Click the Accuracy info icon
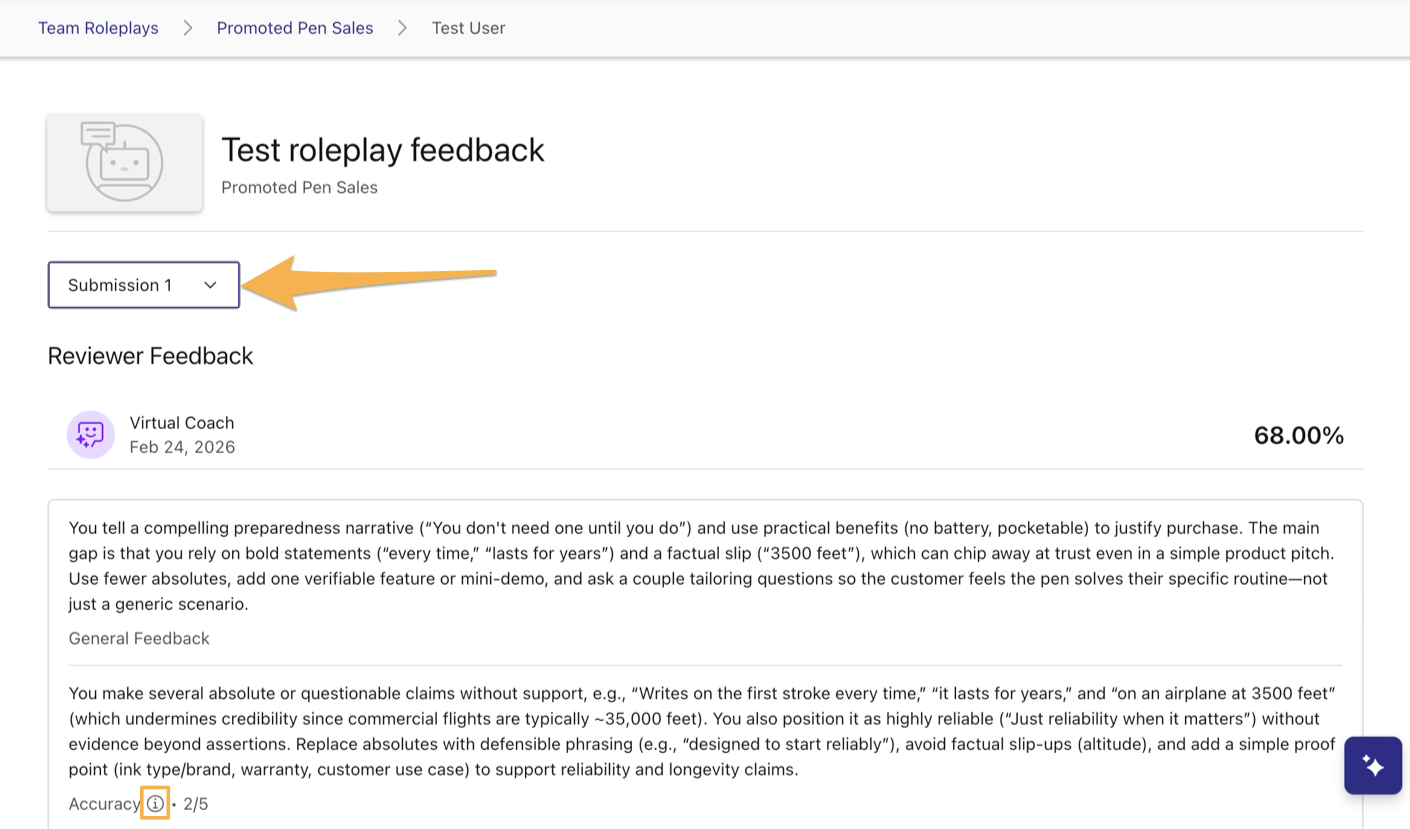The width and height of the screenshot is (1410, 829). point(155,804)
